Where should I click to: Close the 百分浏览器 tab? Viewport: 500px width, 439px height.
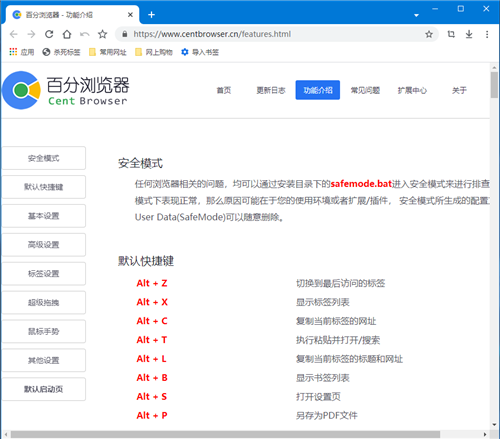[x=130, y=15]
